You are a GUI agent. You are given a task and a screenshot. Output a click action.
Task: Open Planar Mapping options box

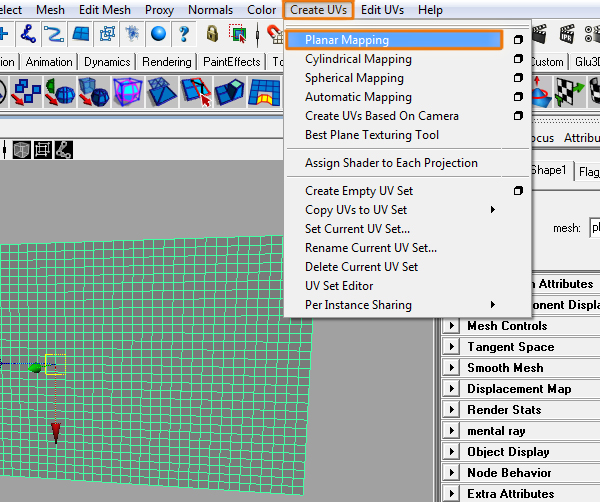tap(518, 40)
